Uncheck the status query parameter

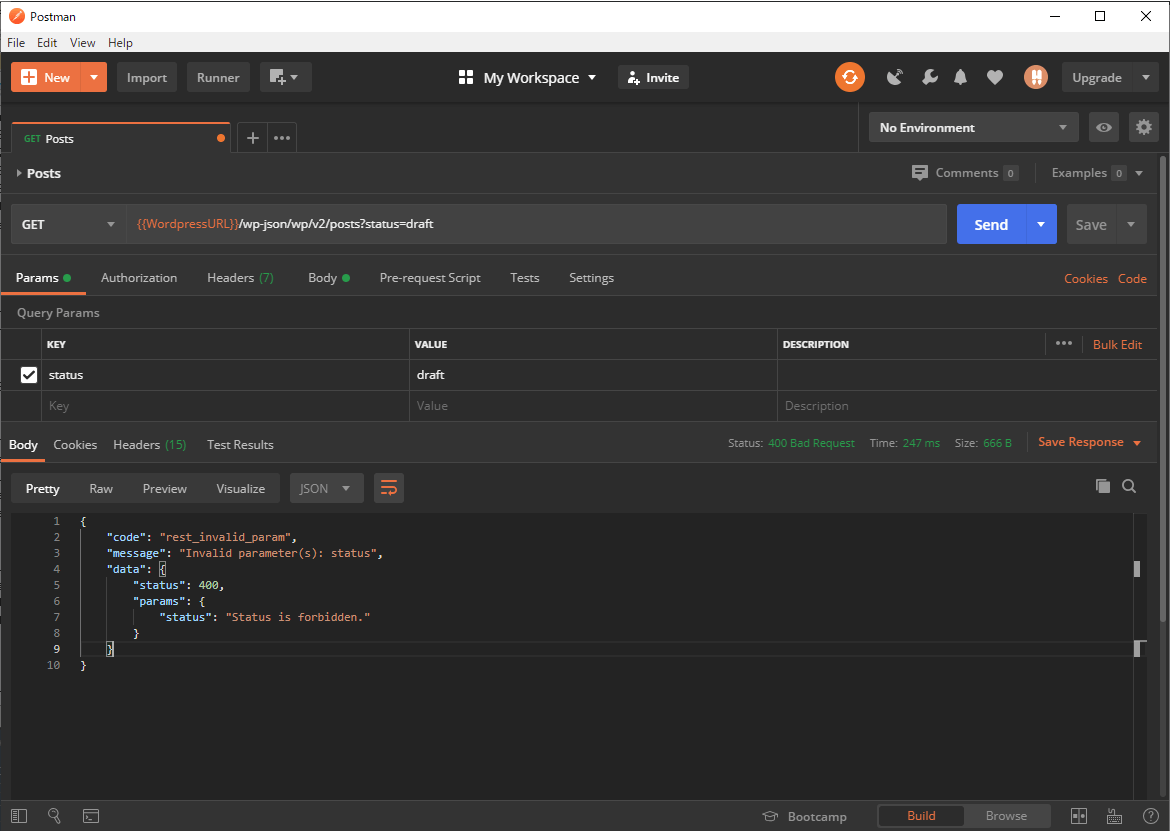(29, 375)
